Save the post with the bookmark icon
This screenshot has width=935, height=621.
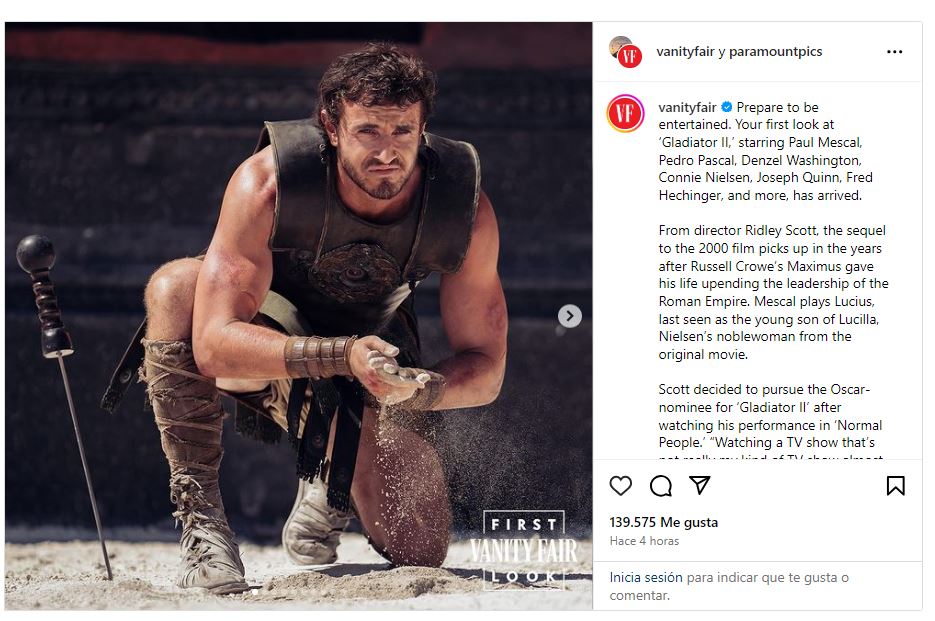click(895, 486)
